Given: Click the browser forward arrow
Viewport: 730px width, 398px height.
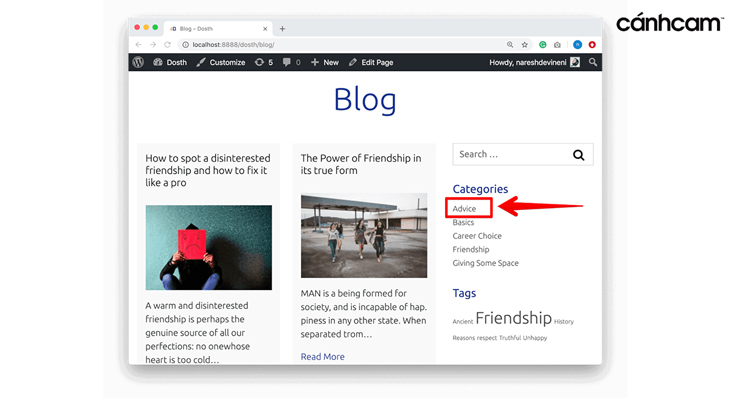Looking at the screenshot, I should pos(153,45).
